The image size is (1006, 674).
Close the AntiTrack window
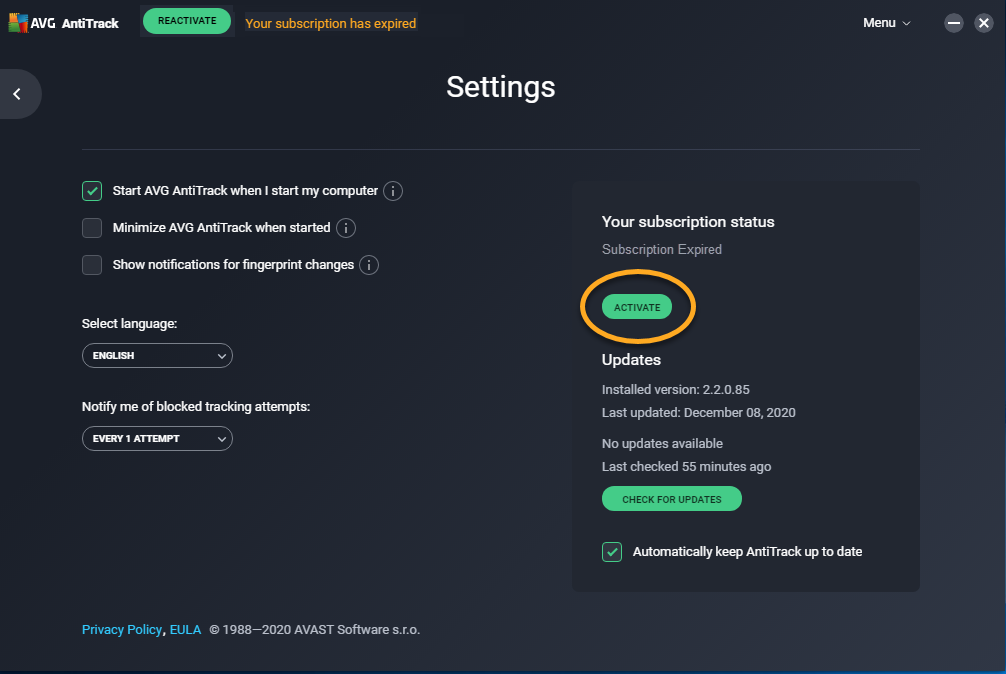[x=984, y=23]
